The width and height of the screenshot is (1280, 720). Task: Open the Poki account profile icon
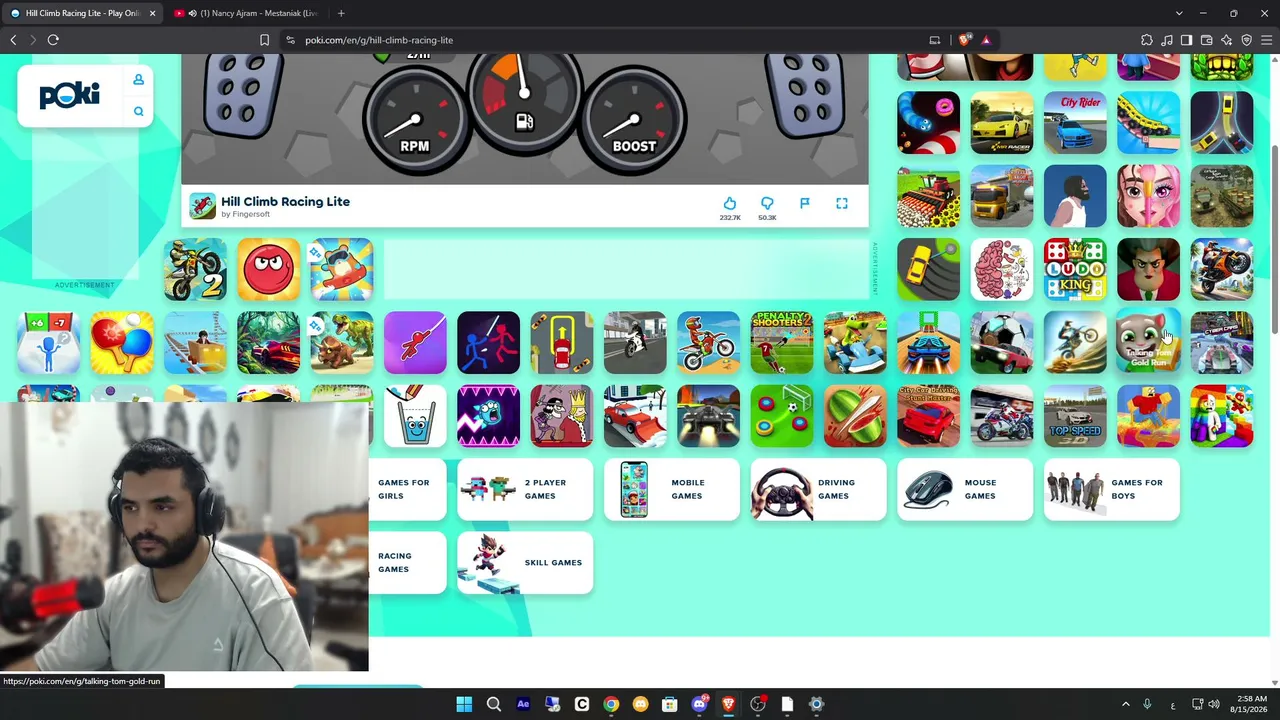click(x=139, y=80)
